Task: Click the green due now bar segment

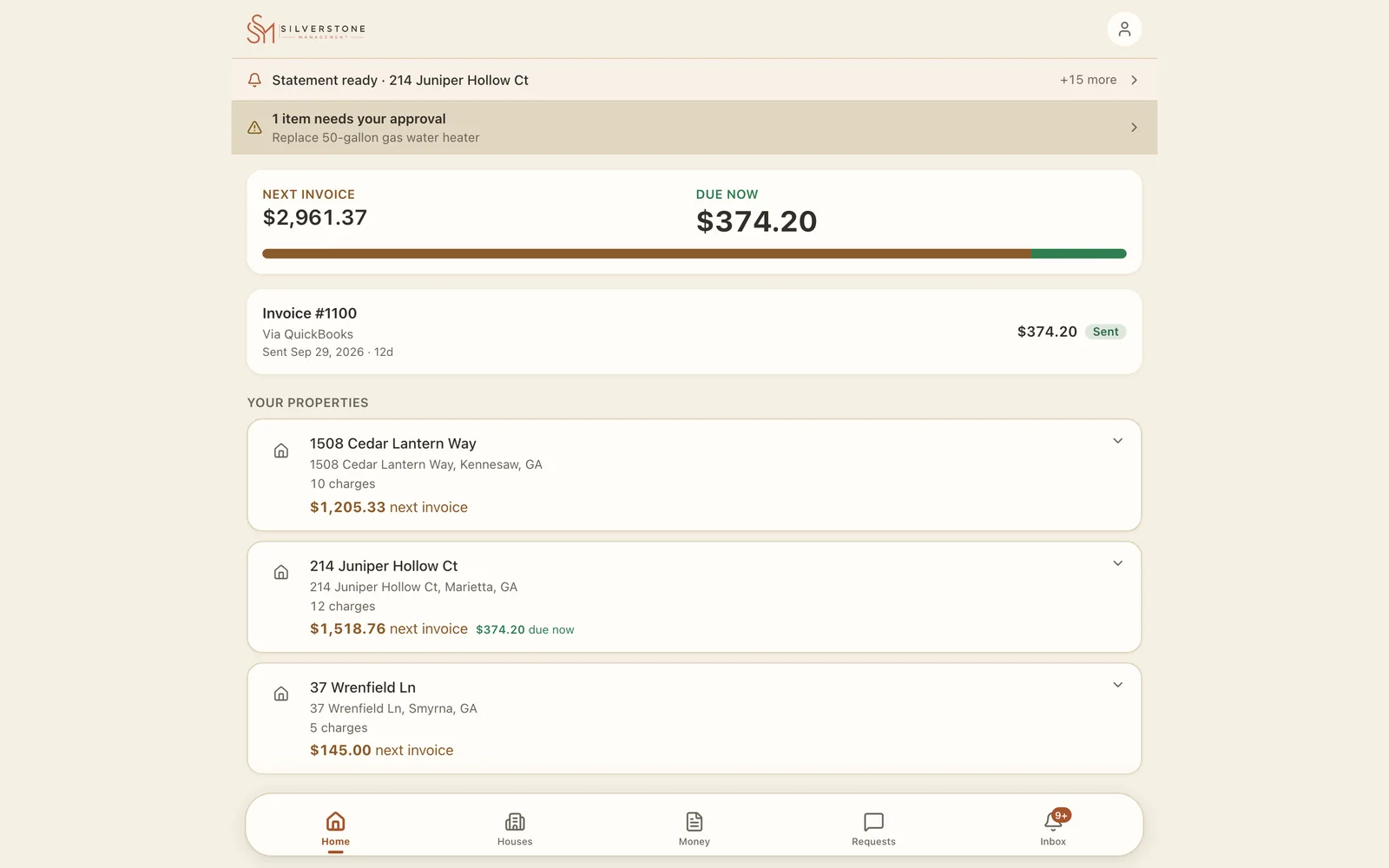Action: click(x=1079, y=253)
